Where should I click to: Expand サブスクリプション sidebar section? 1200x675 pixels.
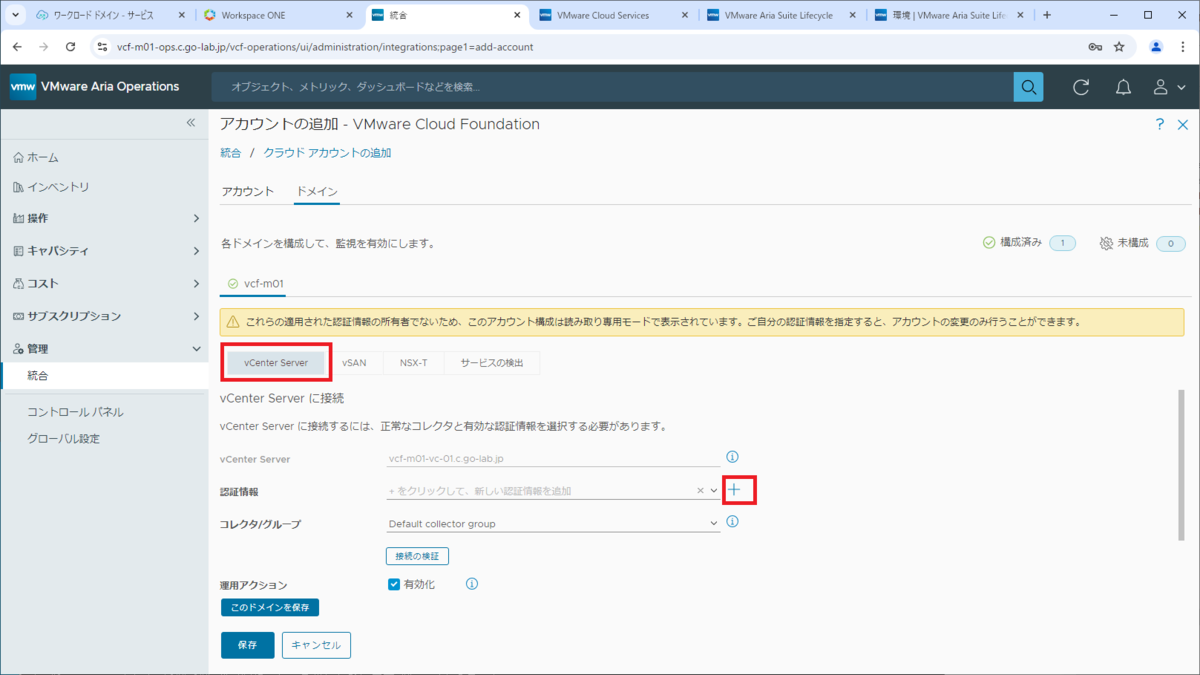pos(105,316)
